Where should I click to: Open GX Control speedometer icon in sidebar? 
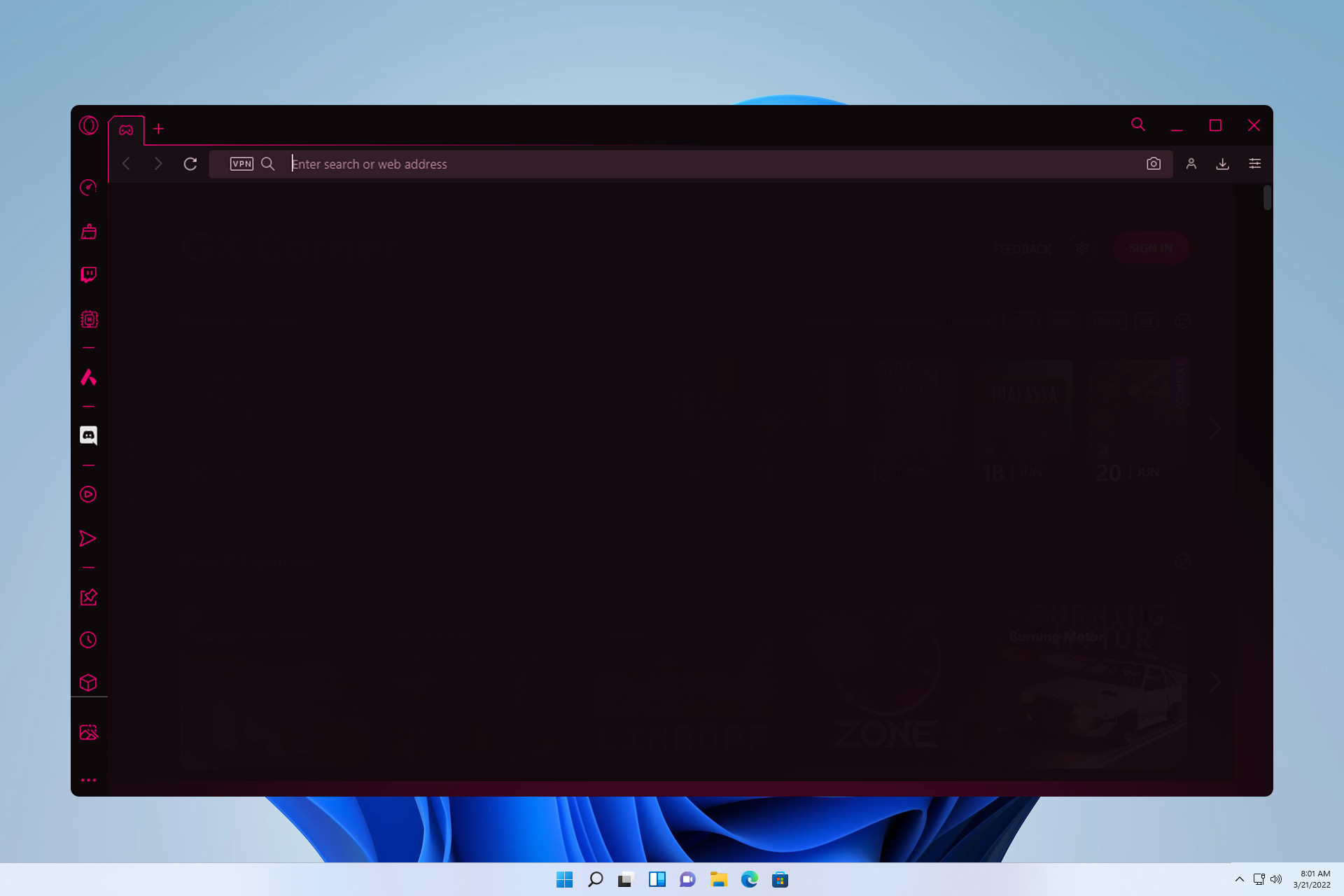click(88, 188)
